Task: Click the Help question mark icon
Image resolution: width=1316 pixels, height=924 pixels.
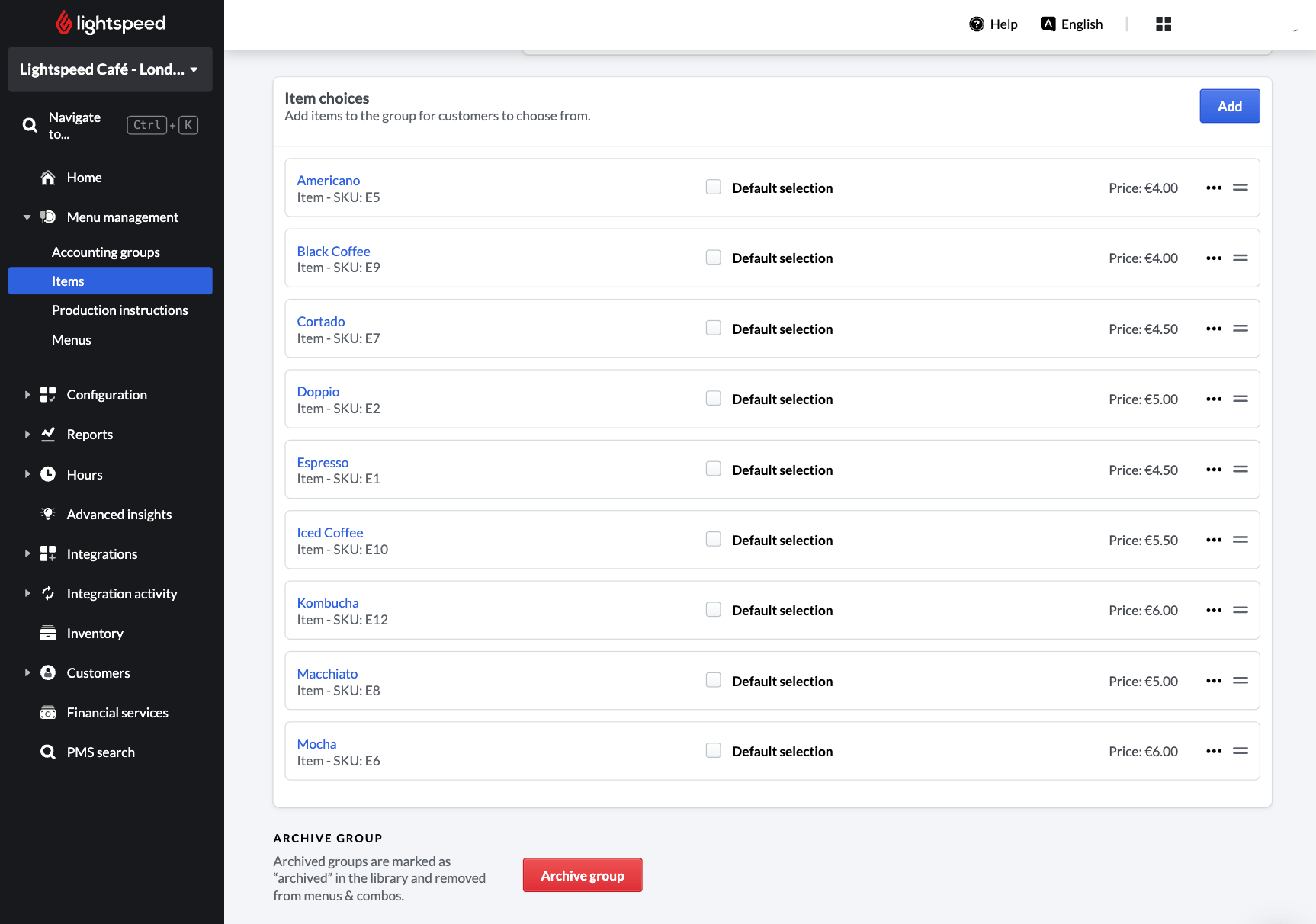Action: click(x=976, y=24)
